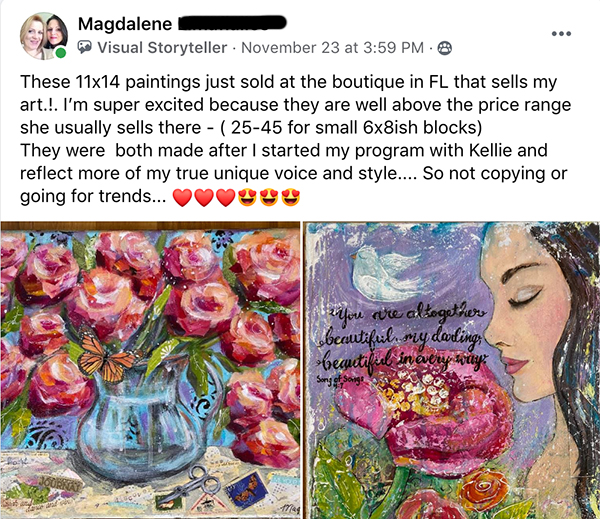Click the blacked-out surname next to Magdalene
The image size is (600, 519).
click(232, 23)
